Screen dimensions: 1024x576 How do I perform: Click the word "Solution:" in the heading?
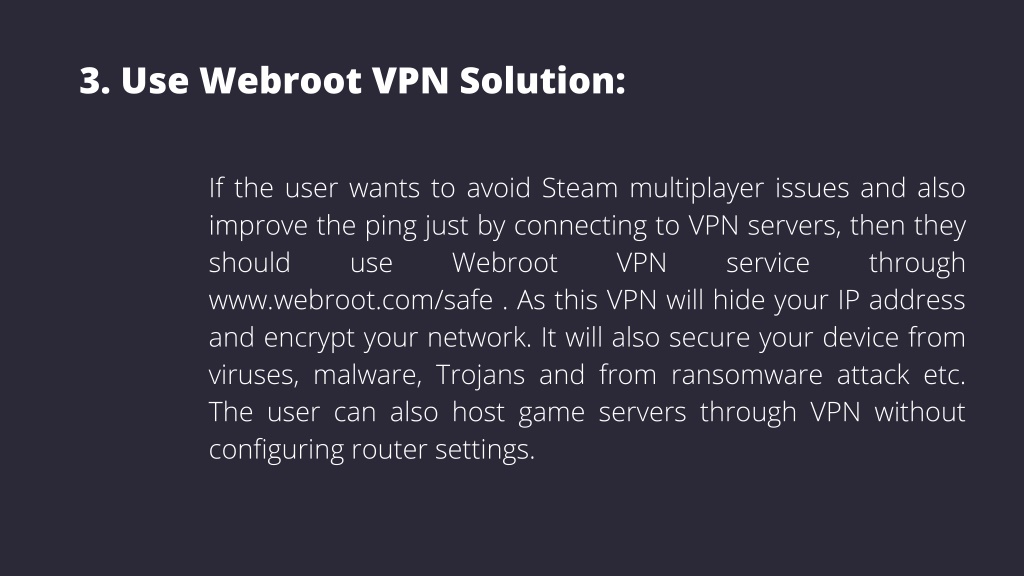pos(542,80)
